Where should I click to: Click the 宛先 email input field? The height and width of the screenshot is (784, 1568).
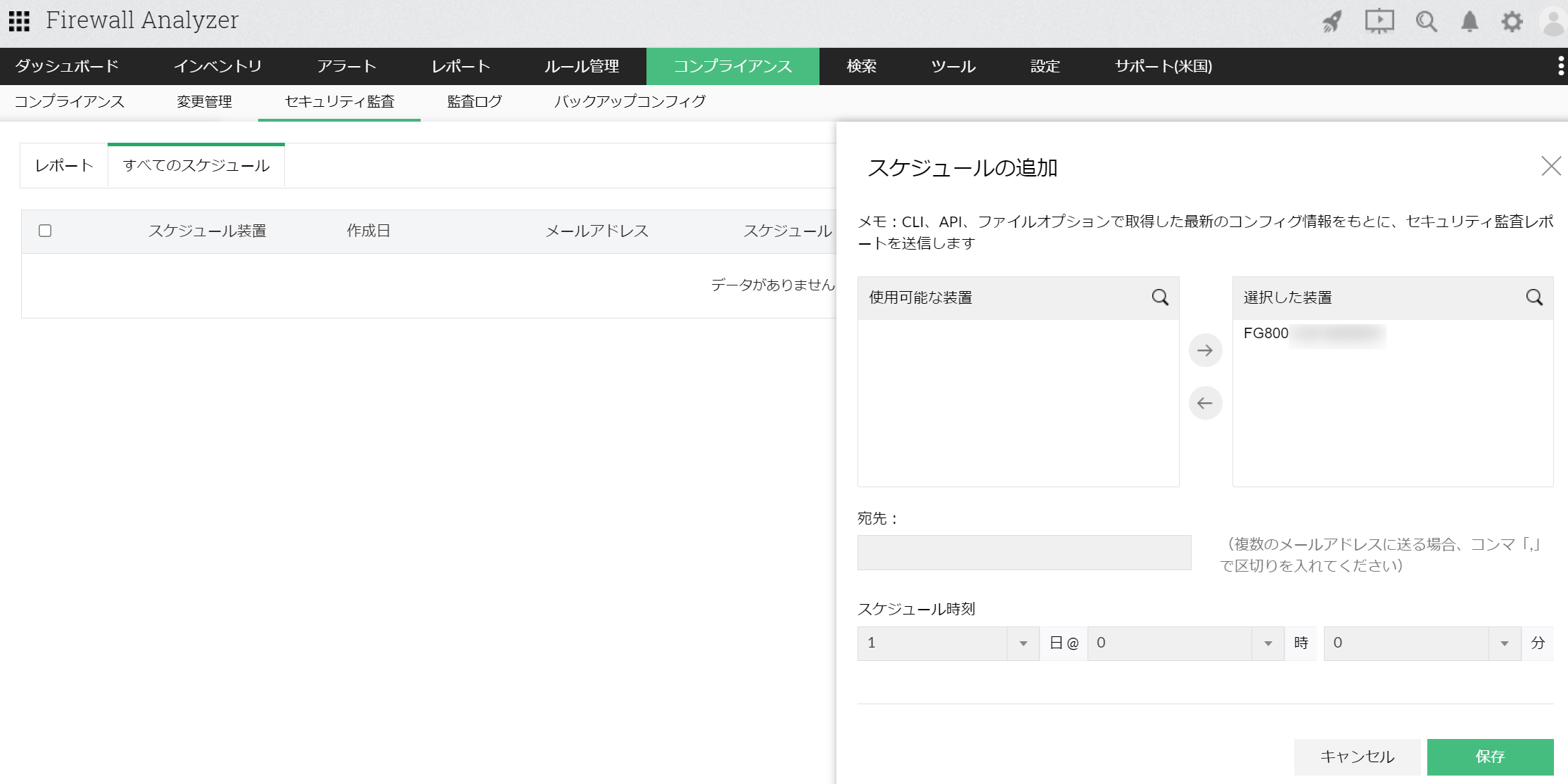point(1024,553)
